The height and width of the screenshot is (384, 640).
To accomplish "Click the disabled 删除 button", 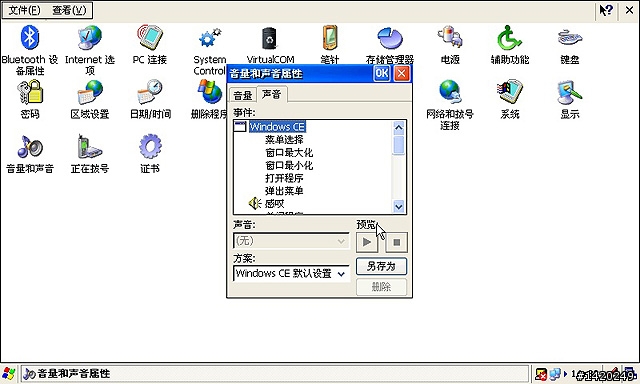I will click(381, 287).
